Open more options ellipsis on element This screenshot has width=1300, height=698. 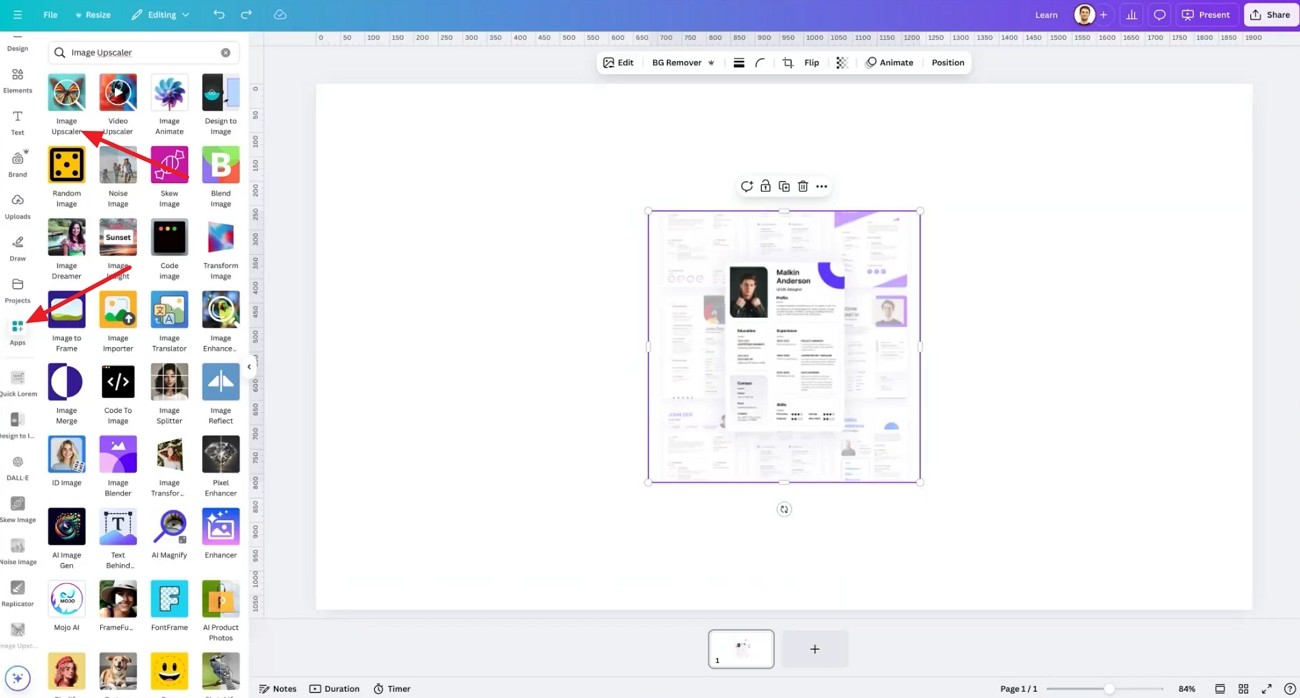[x=822, y=186]
